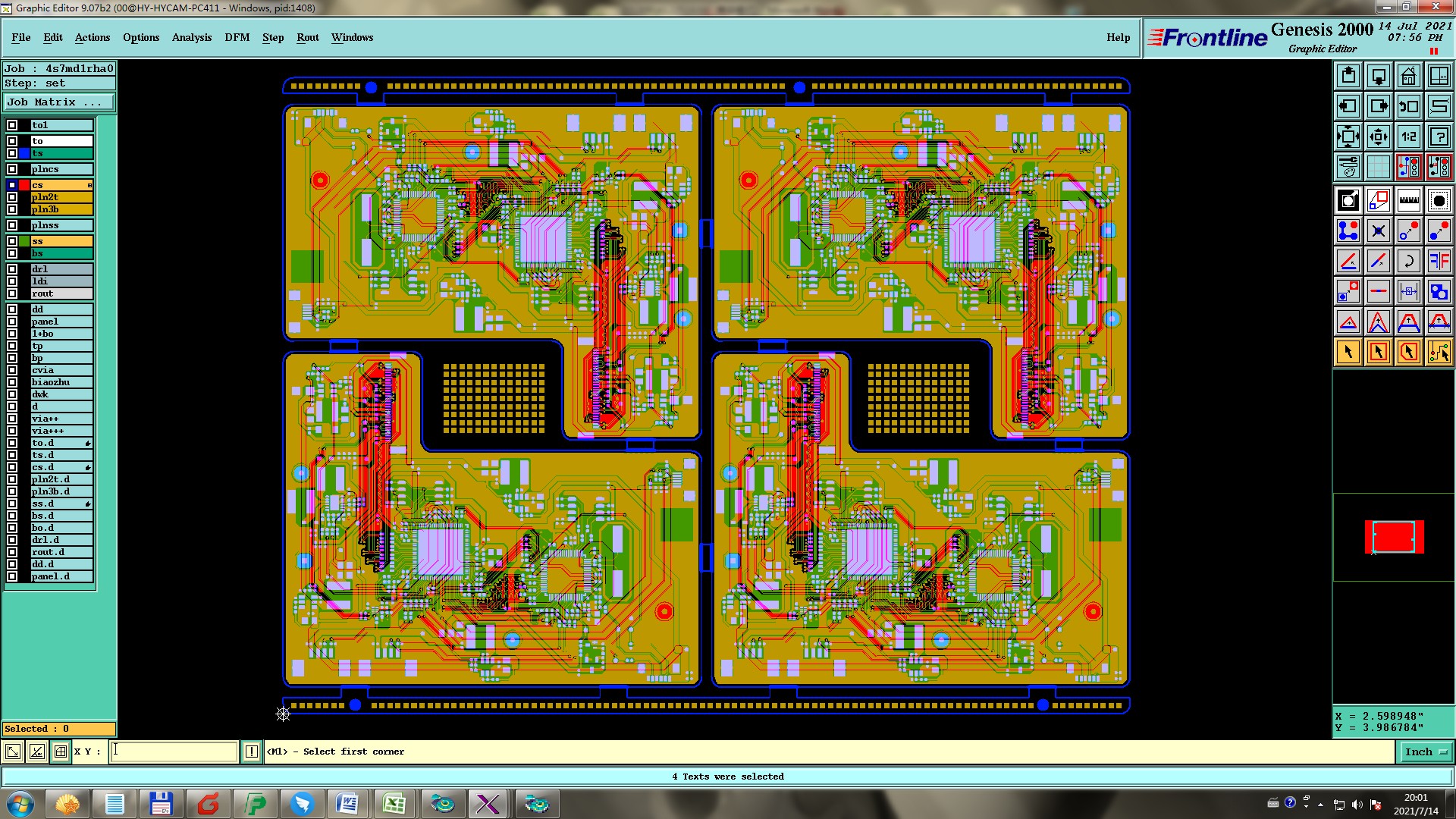The image size is (1456, 819).
Task: Click the grid display icon
Action: tap(1378, 167)
